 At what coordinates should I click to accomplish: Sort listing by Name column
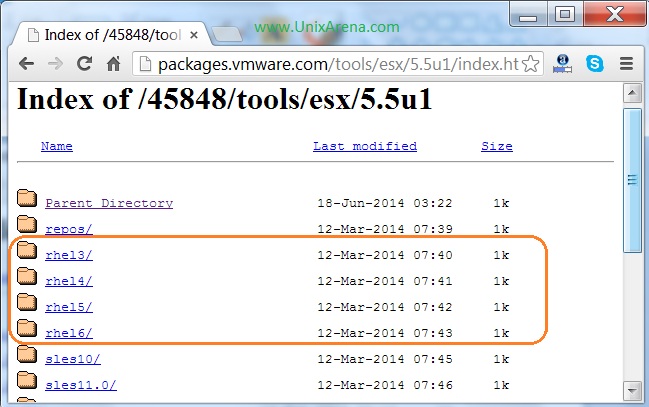click(x=57, y=146)
